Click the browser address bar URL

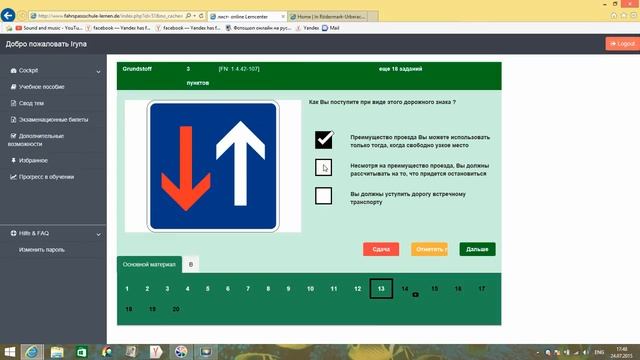pos(110,16)
